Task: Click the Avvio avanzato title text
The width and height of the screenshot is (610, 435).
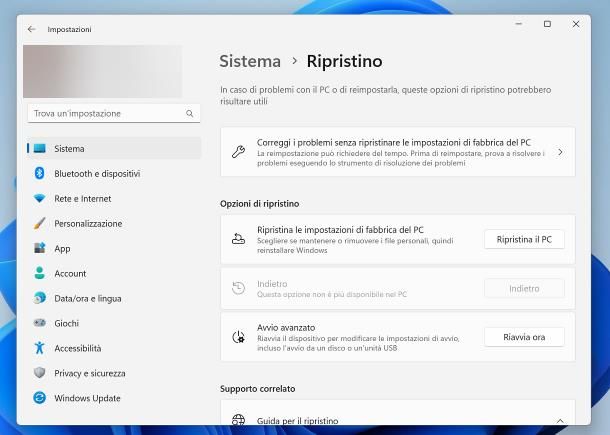Action: (286, 328)
